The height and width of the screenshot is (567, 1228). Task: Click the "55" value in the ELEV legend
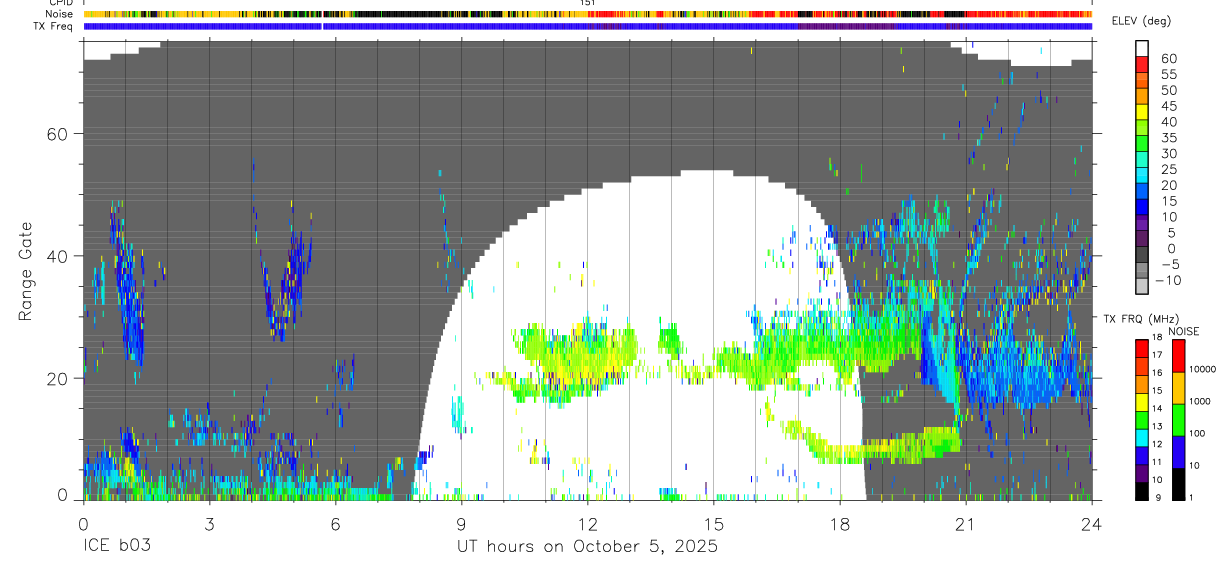tap(1168, 75)
